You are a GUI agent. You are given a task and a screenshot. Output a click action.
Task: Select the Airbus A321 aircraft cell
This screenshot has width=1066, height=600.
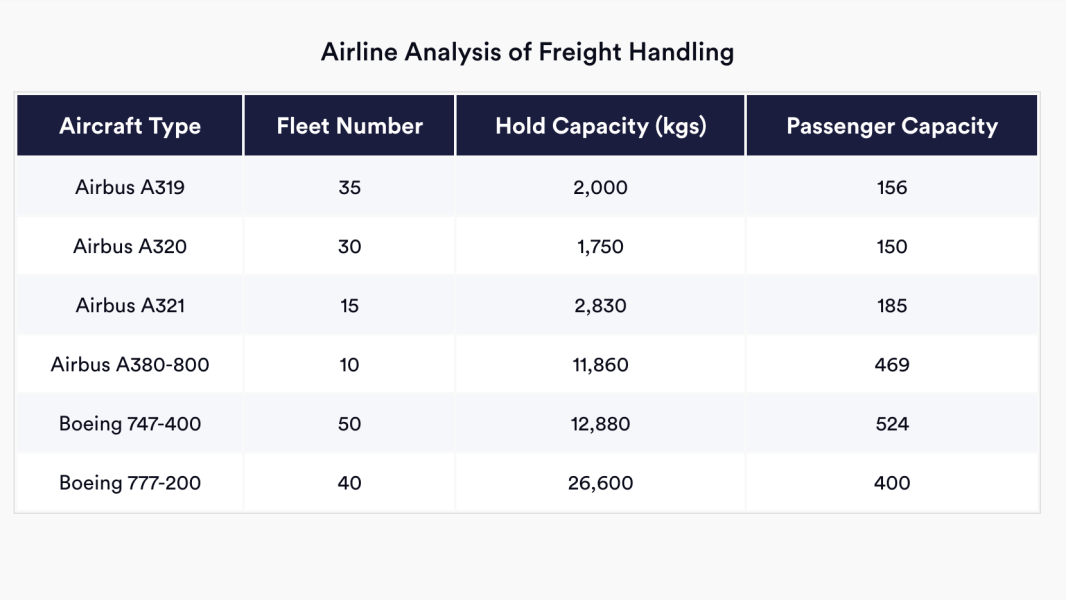click(x=130, y=305)
